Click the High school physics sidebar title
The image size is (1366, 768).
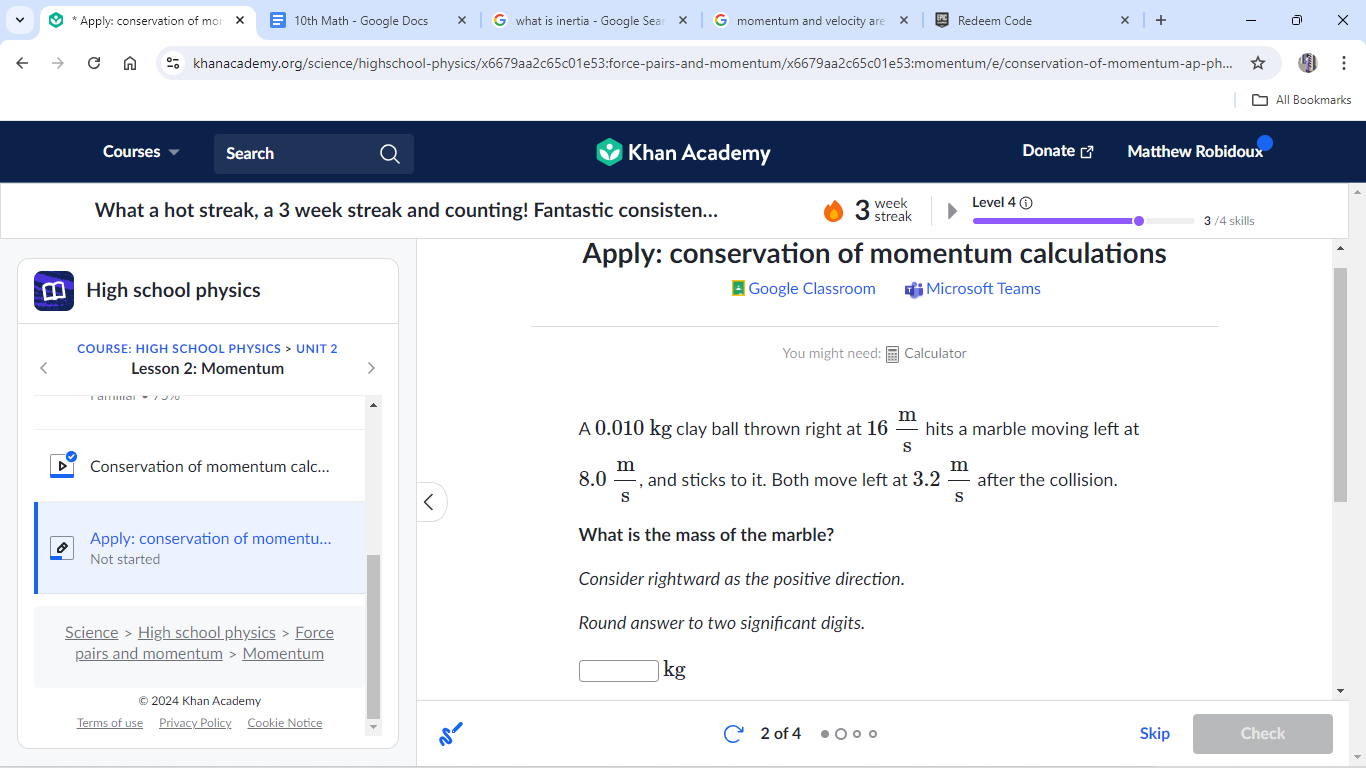coord(173,290)
